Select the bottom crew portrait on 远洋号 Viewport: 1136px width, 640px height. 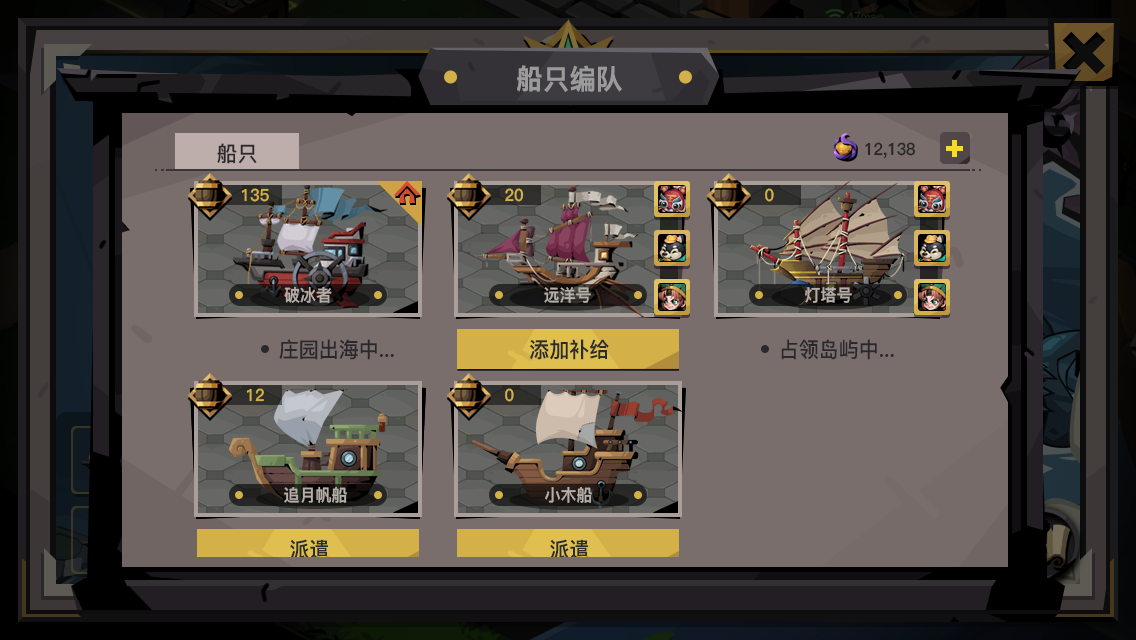click(x=672, y=297)
